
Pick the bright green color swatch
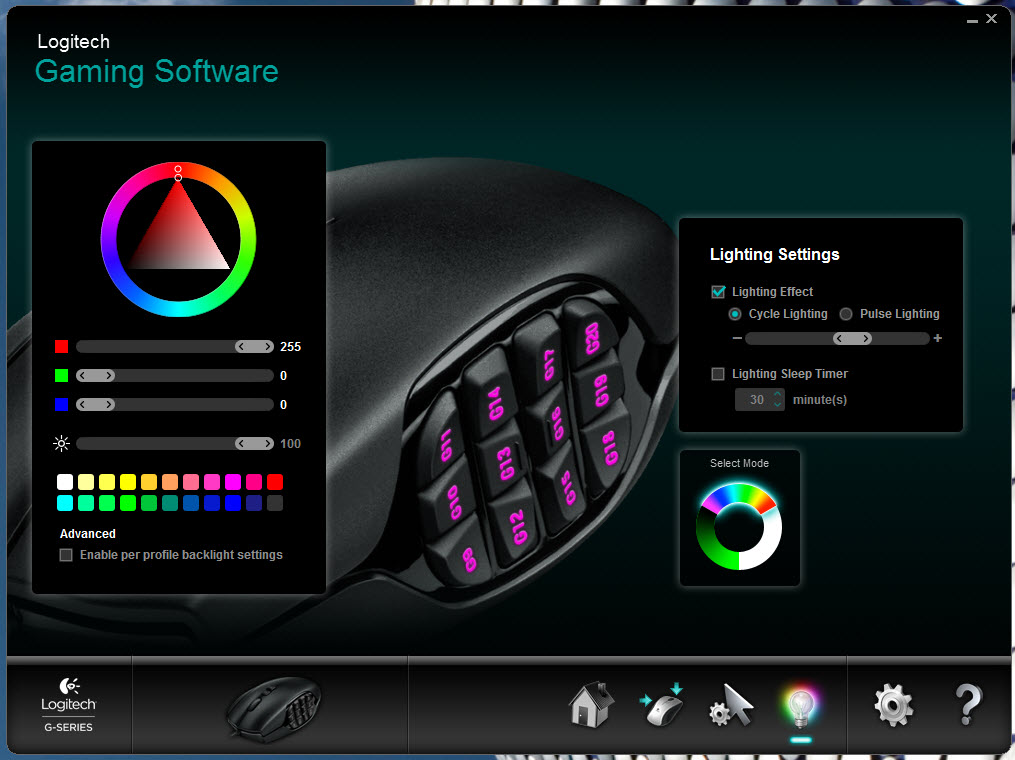tap(128, 503)
